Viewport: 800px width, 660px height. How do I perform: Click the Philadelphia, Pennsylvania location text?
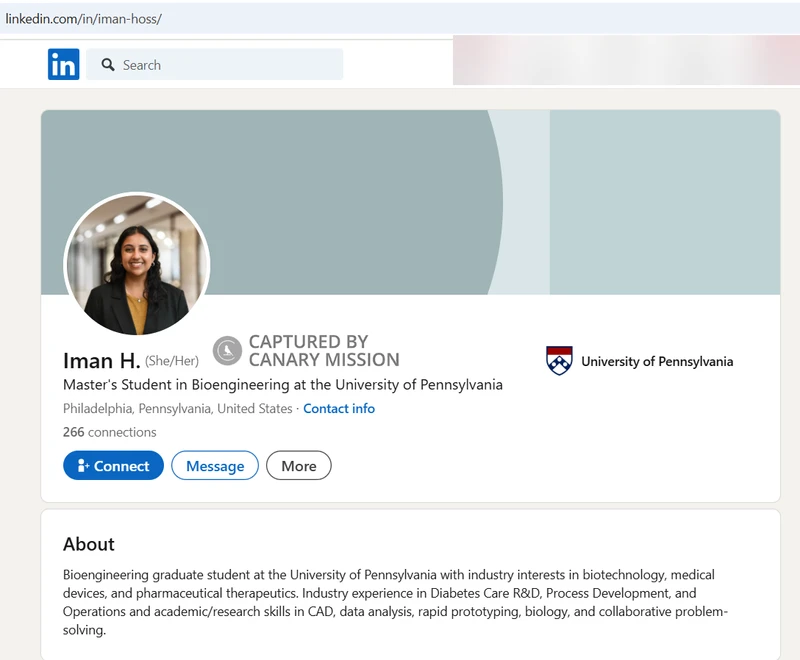pos(178,409)
